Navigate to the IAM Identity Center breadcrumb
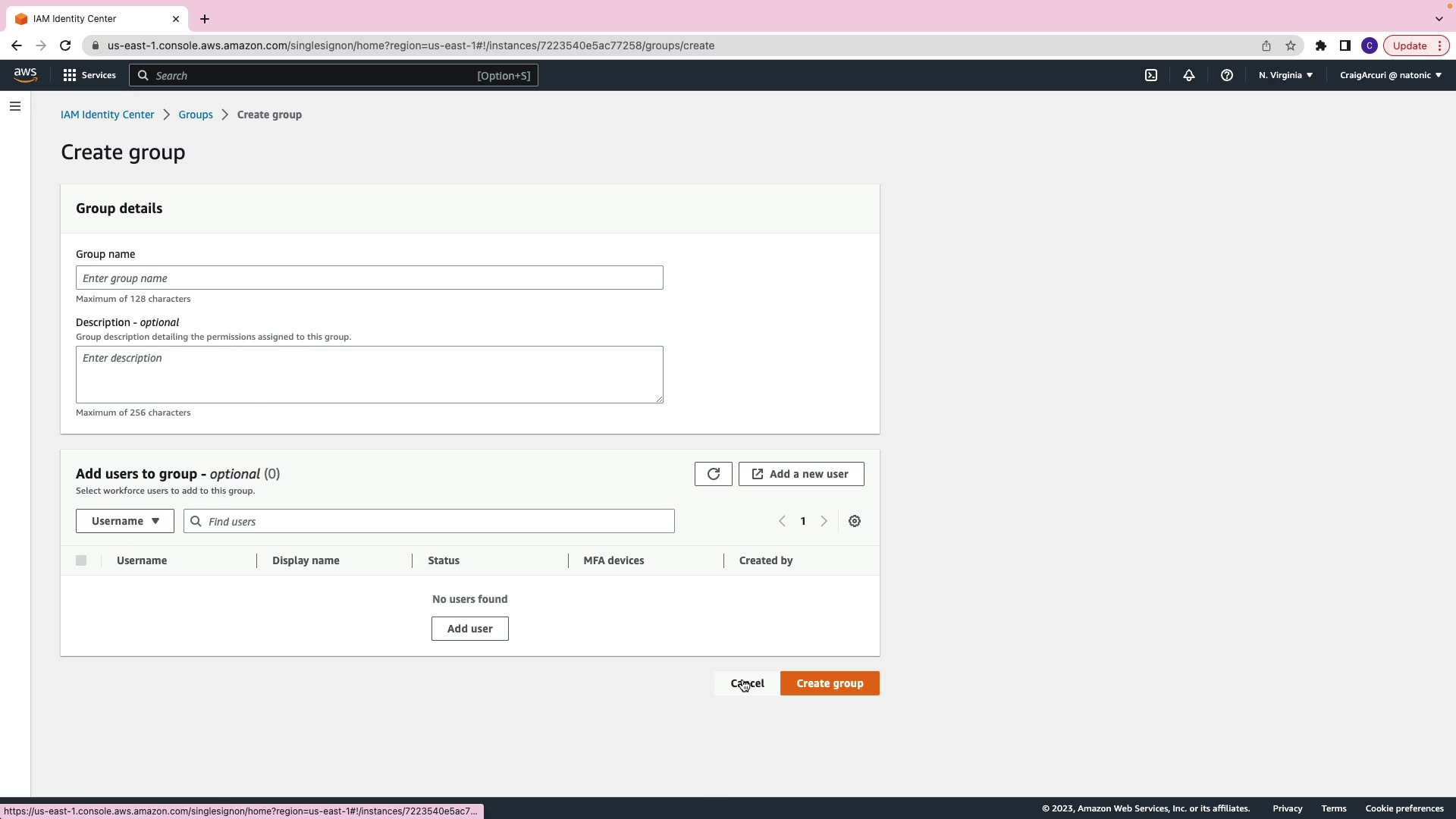The height and width of the screenshot is (819, 1456). pos(107,115)
